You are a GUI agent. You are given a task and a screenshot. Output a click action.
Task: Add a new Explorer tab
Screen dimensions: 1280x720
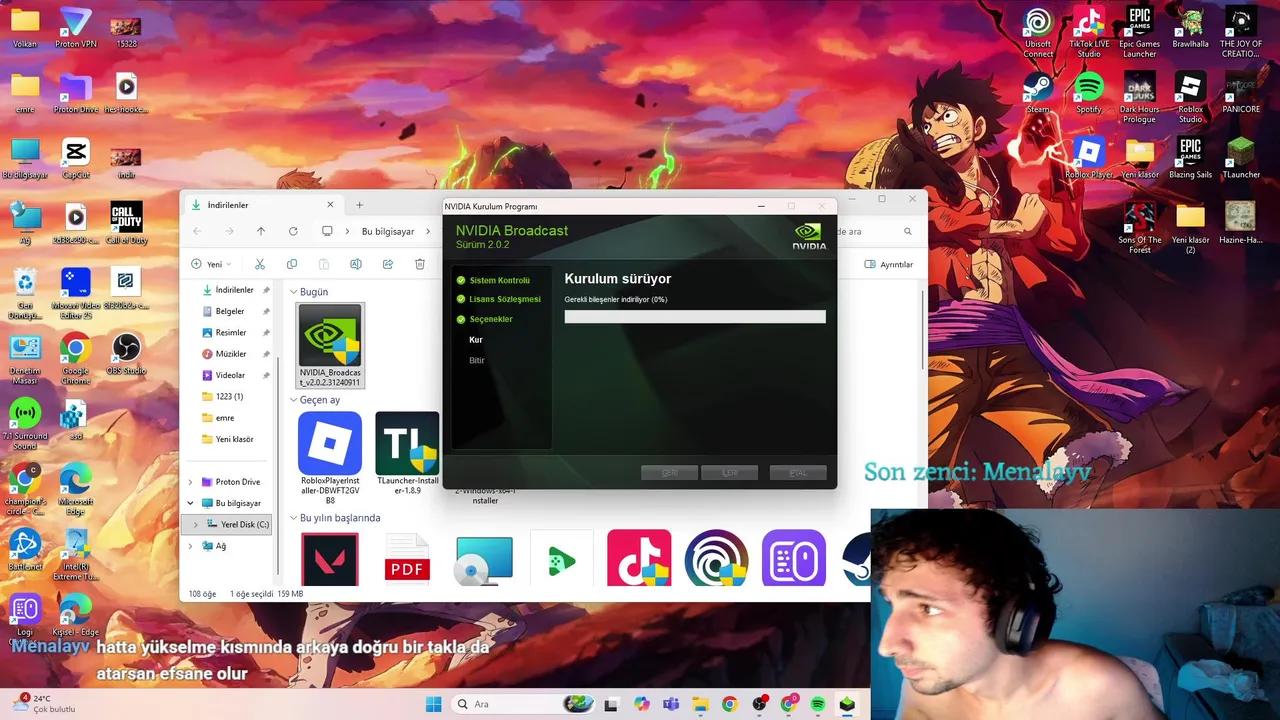coord(359,205)
